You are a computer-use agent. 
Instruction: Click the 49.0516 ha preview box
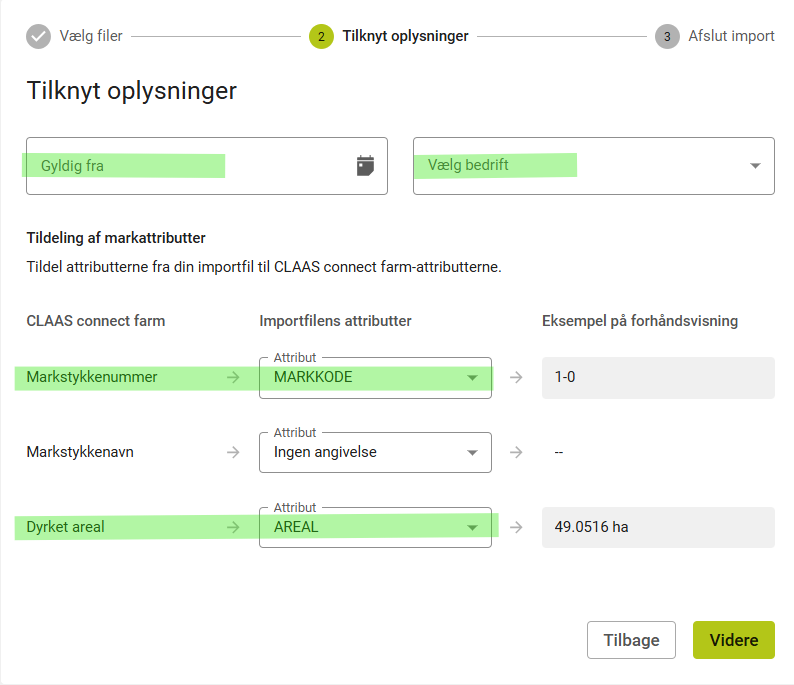tap(658, 527)
